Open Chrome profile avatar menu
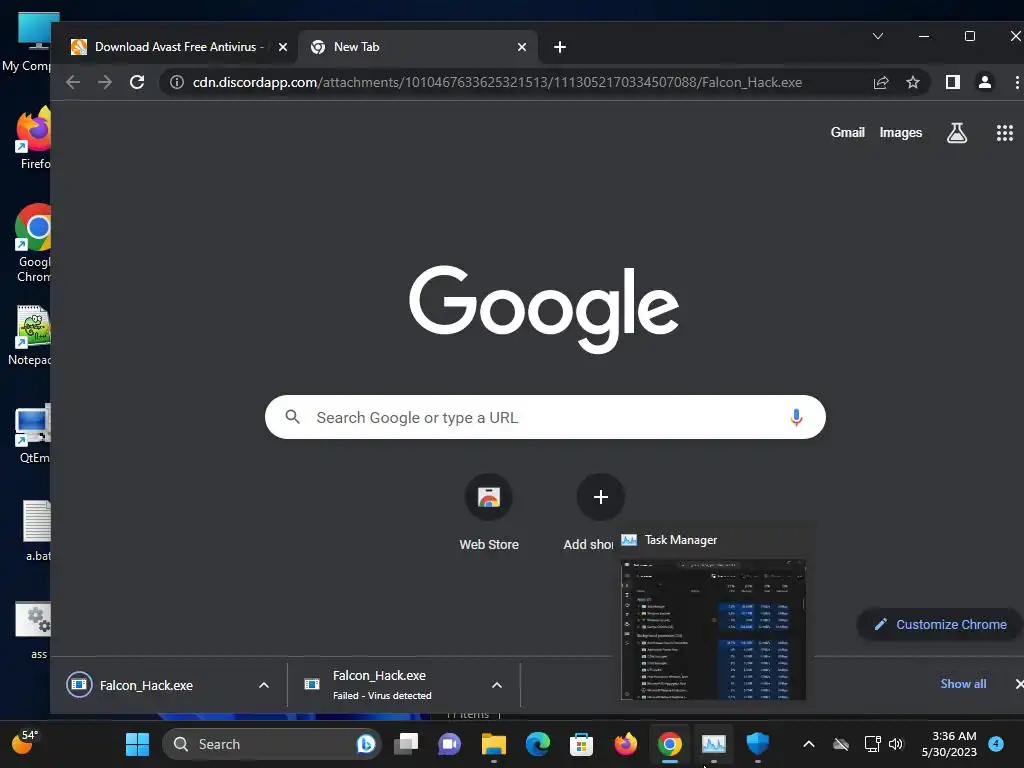The image size is (1024, 768). [x=985, y=82]
